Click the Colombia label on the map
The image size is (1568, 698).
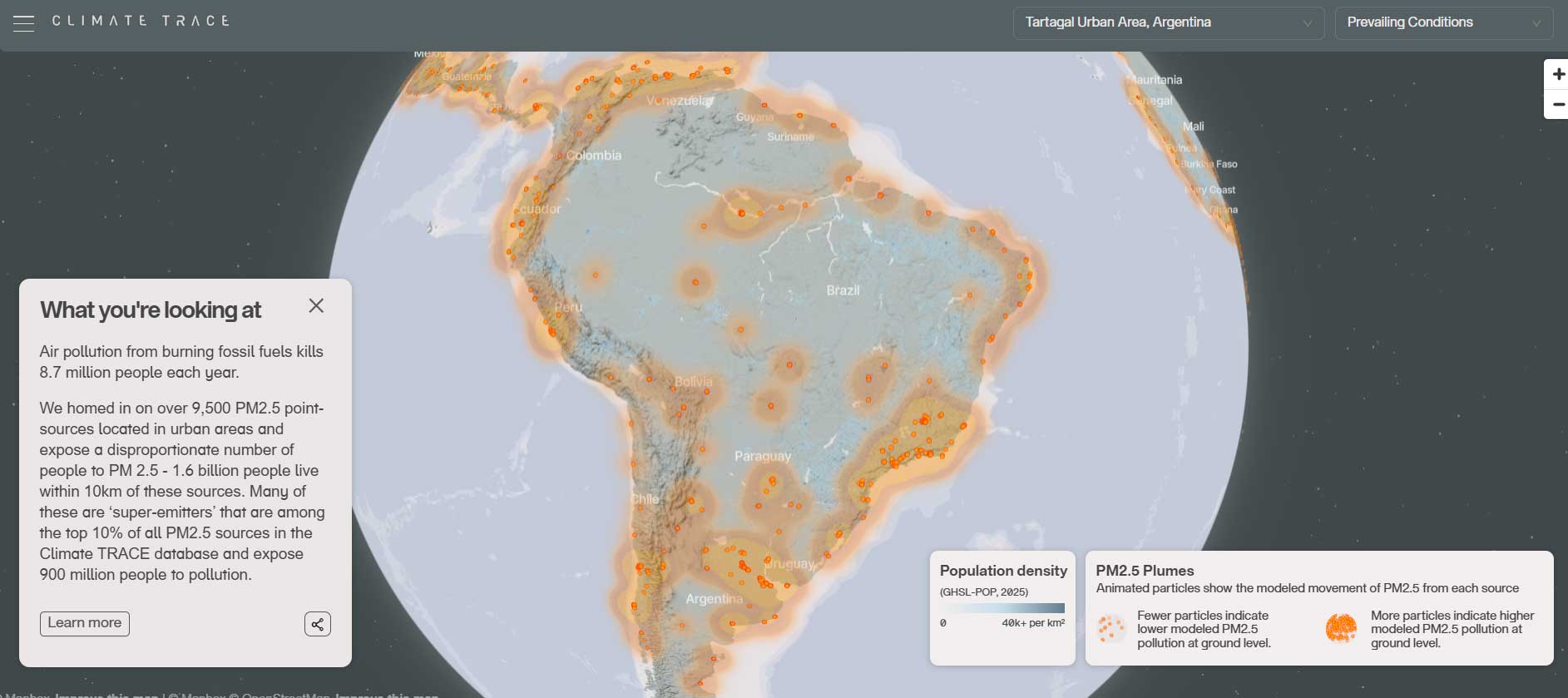point(594,156)
